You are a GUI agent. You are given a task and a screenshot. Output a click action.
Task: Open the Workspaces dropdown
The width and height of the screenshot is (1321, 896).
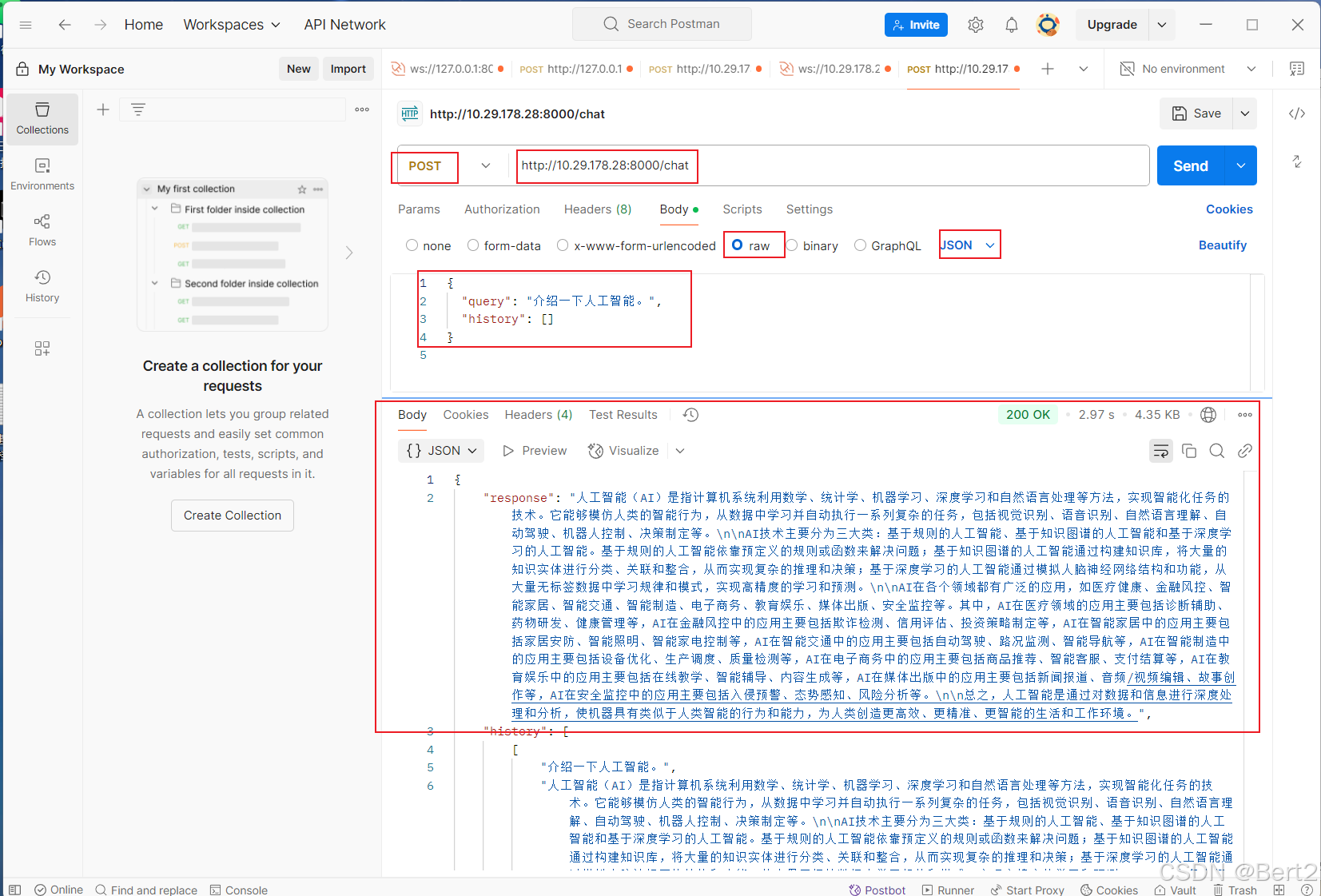232,25
